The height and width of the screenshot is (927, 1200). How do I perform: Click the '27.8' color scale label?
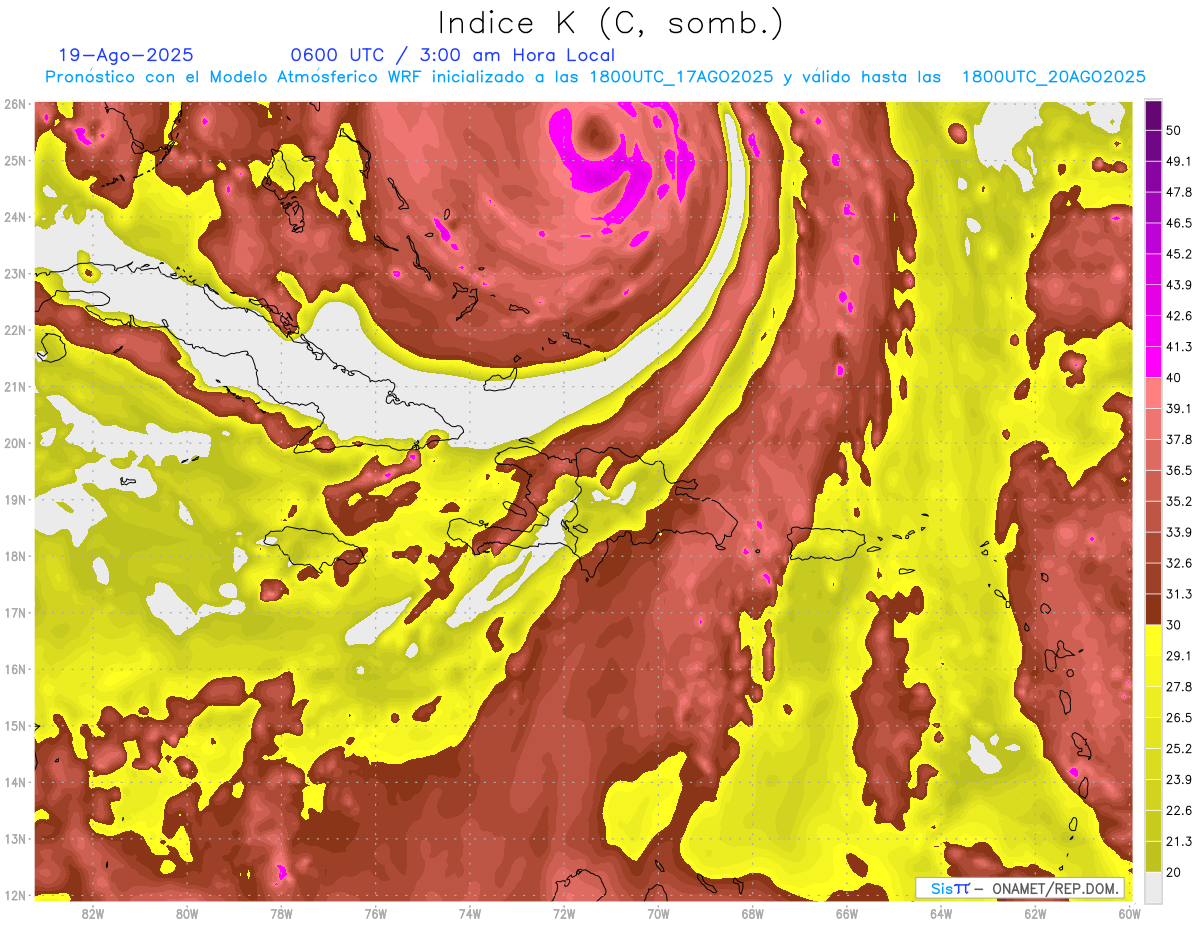click(x=1178, y=686)
